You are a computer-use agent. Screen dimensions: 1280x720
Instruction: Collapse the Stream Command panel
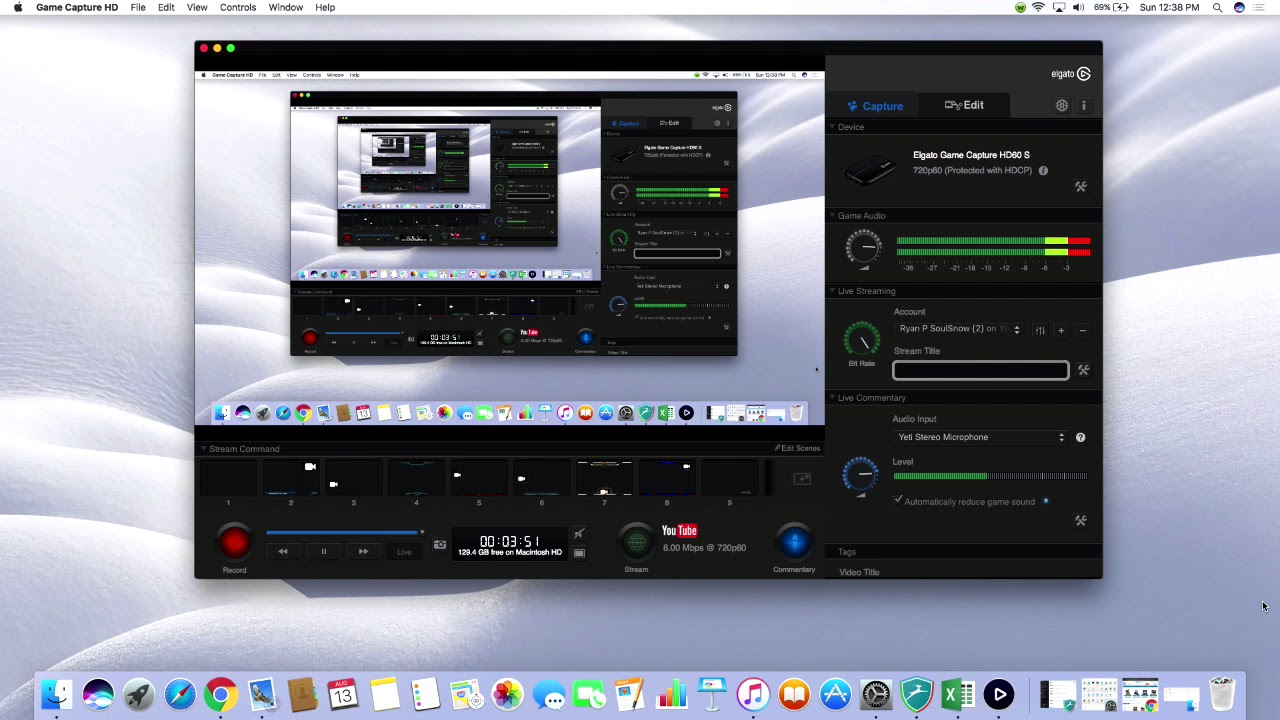pos(203,449)
